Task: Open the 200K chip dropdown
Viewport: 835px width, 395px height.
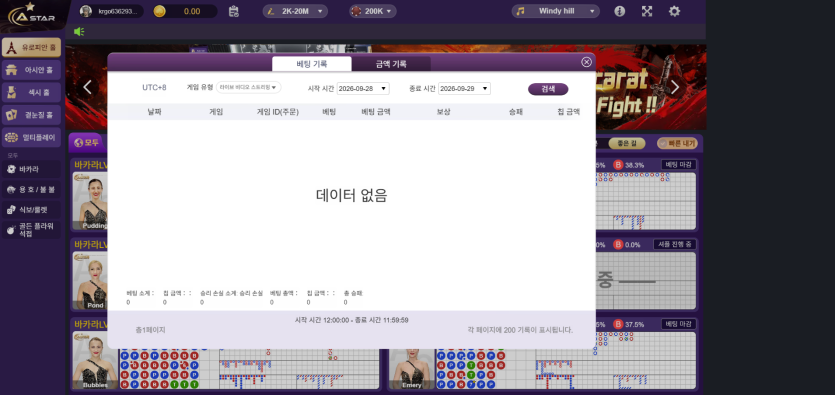Action: point(373,11)
